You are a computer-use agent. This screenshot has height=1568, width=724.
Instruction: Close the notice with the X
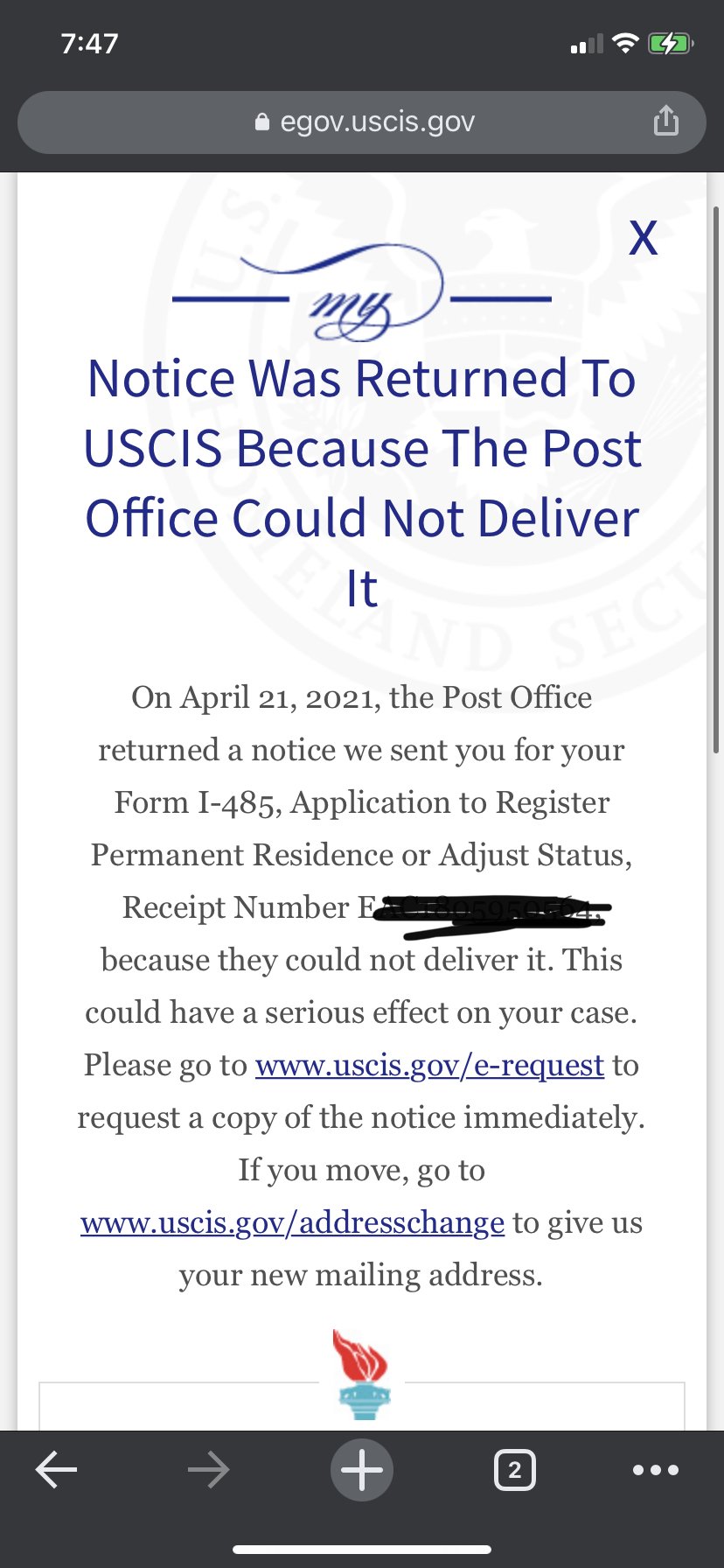(x=644, y=237)
